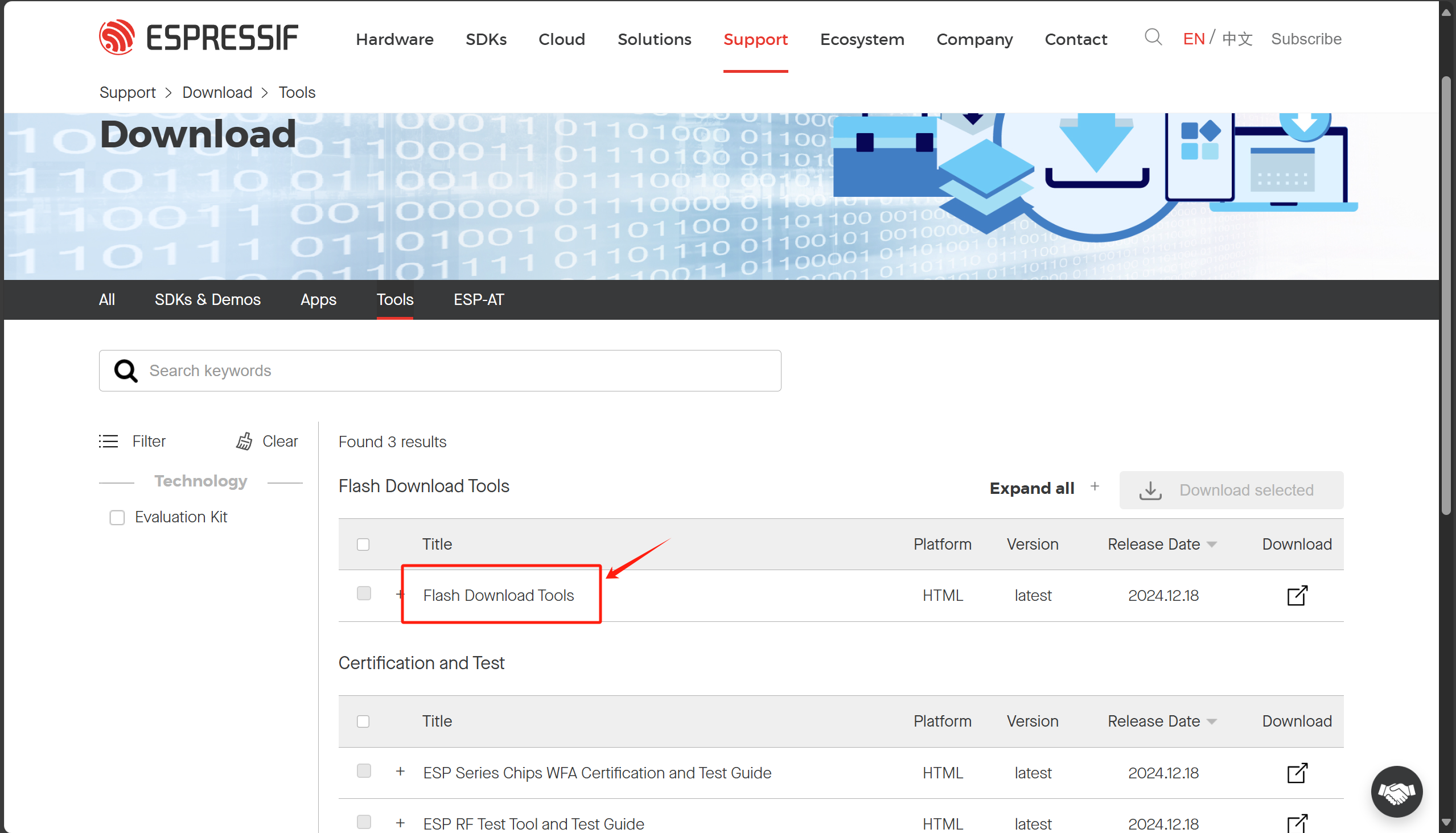Open Flash Download Tools external link icon

tap(1297, 596)
